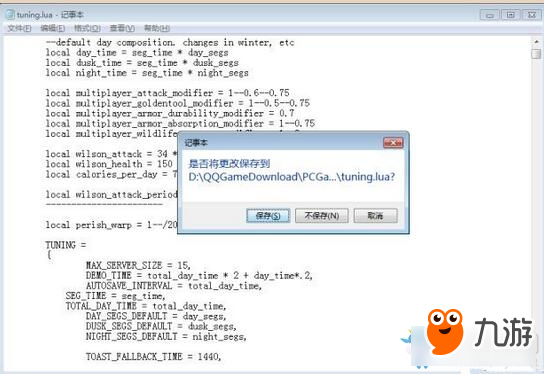Click the multiplayer_attack_modifier line

click(167, 93)
